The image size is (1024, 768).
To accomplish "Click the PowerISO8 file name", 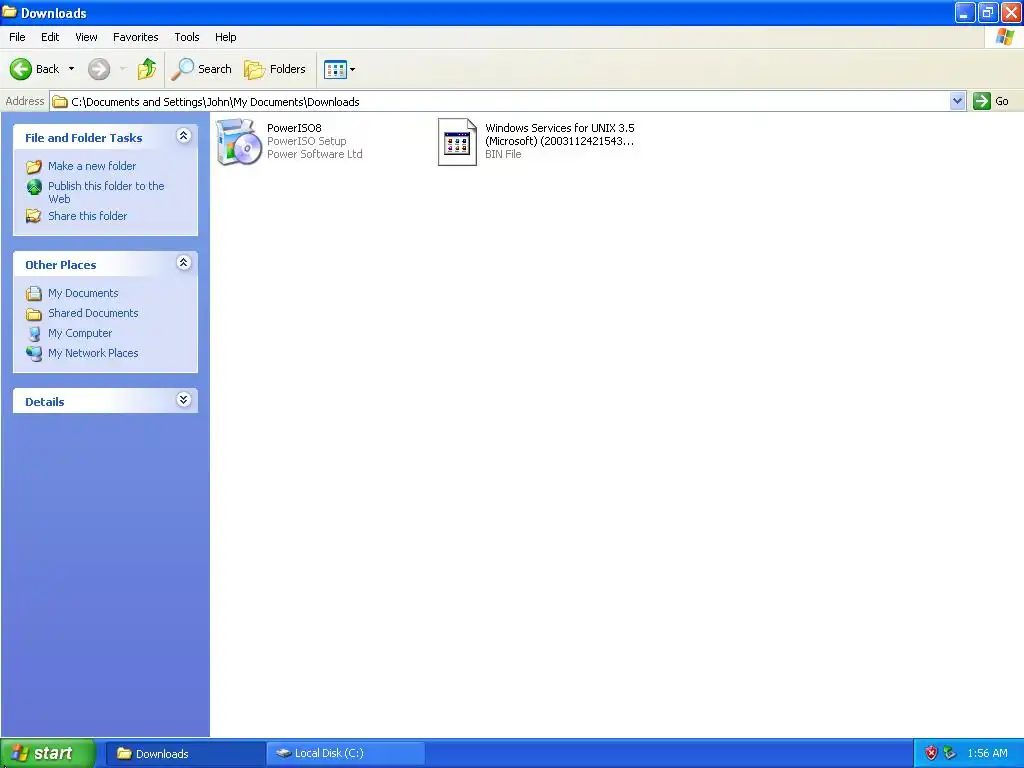I will 294,128.
